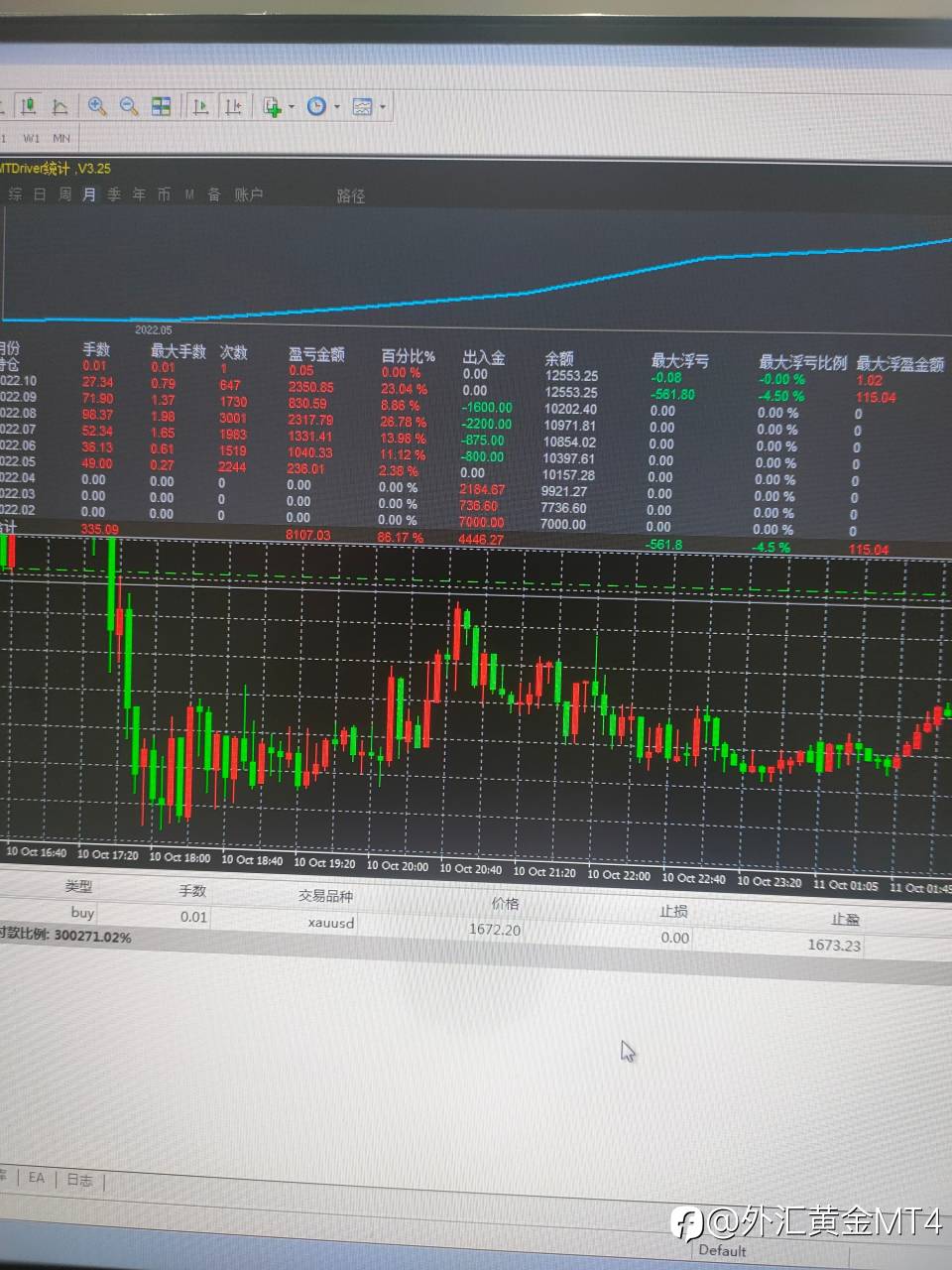The width and height of the screenshot is (952, 1270).
Task: Open the M tab in MTDriver
Action: click(x=188, y=194)
